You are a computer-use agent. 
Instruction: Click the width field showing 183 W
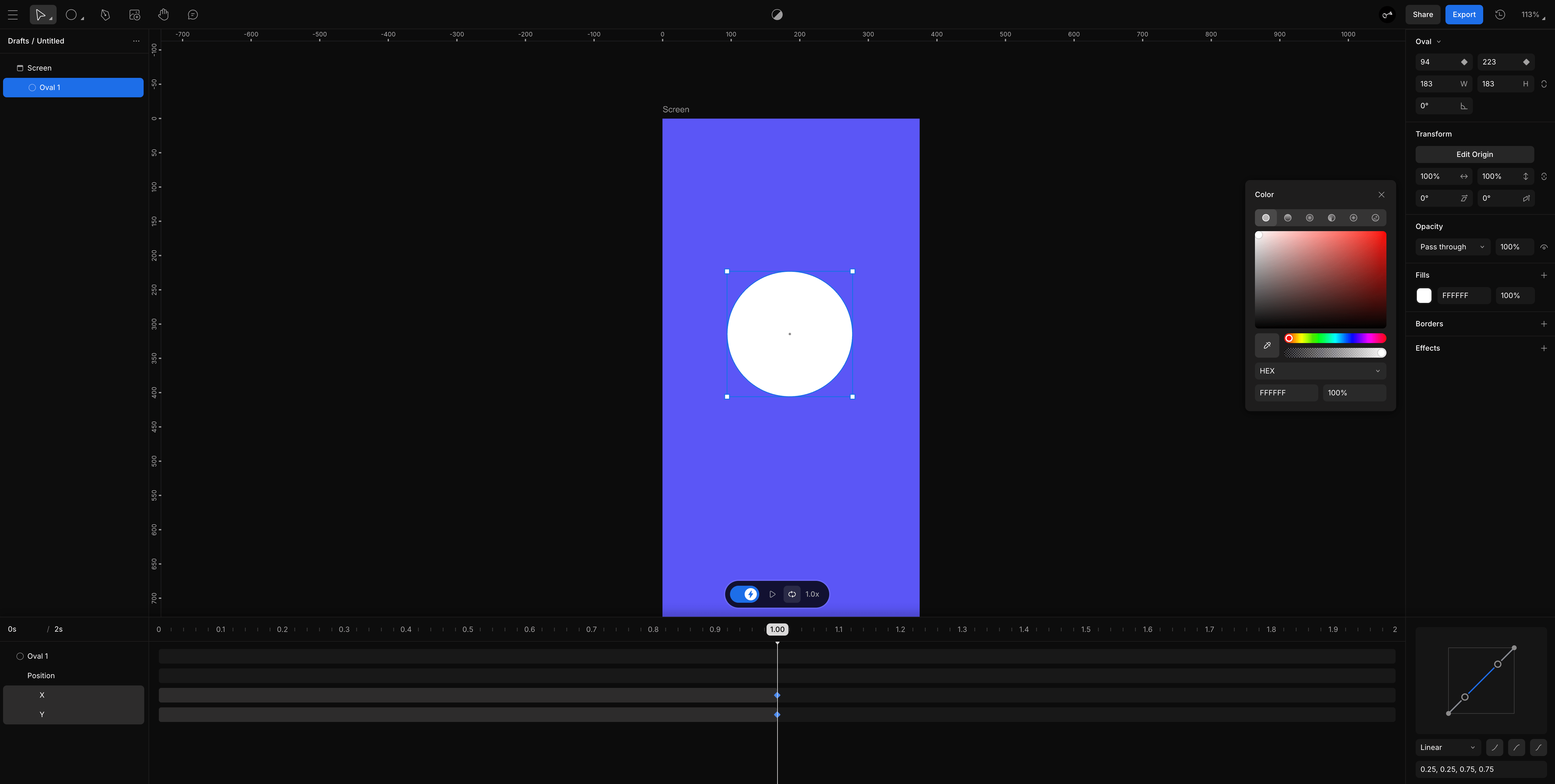coord(1443,84)
